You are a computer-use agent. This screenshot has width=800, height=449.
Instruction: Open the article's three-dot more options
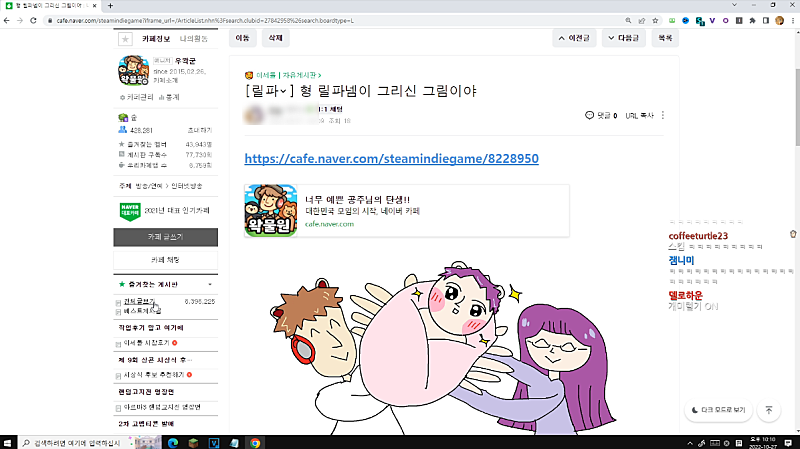(663, 115)
